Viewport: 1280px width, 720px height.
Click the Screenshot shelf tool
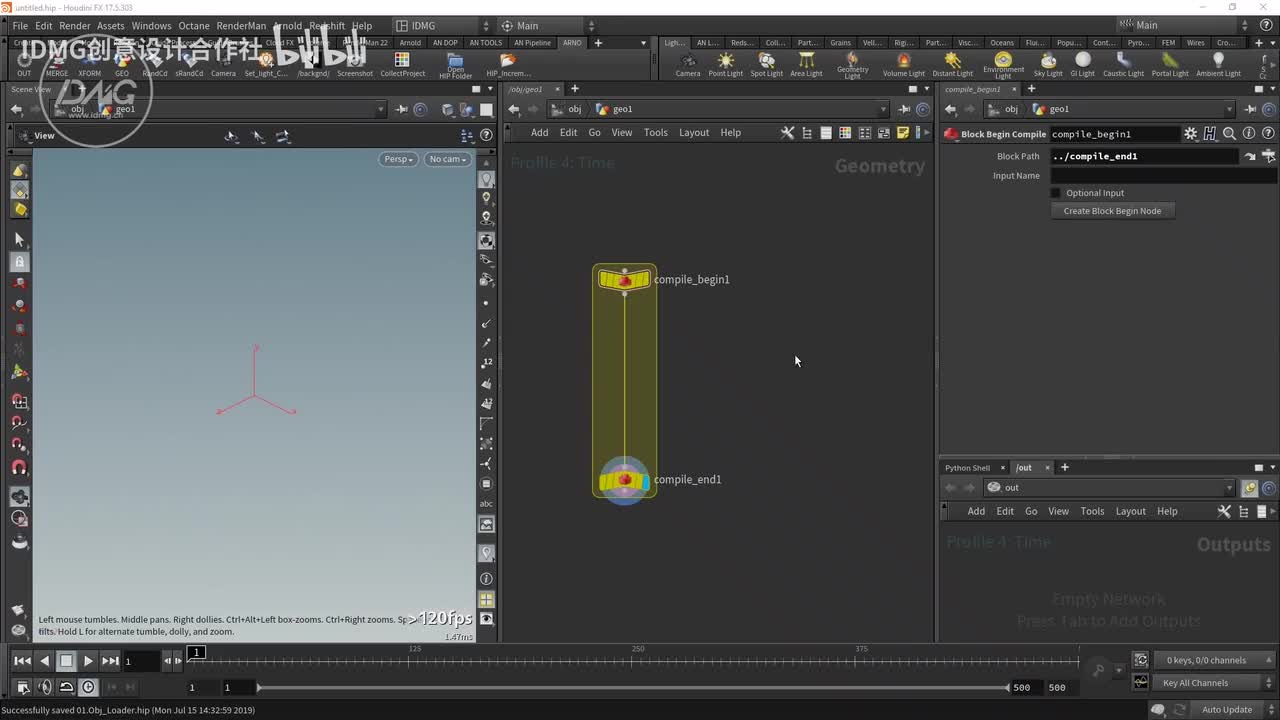pyautogui.click(x=355, y=64)
